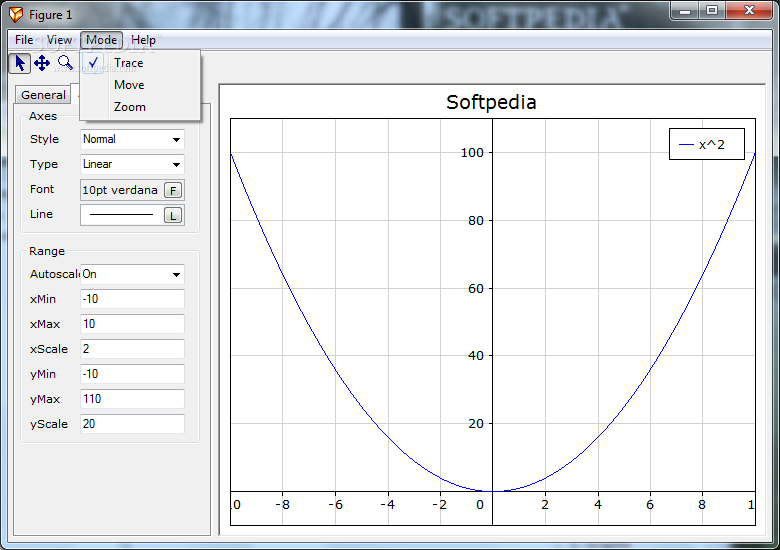The height and width of the screenshot is (550, 780).
Task: Switch to the General tab
Action: [43, 95]
